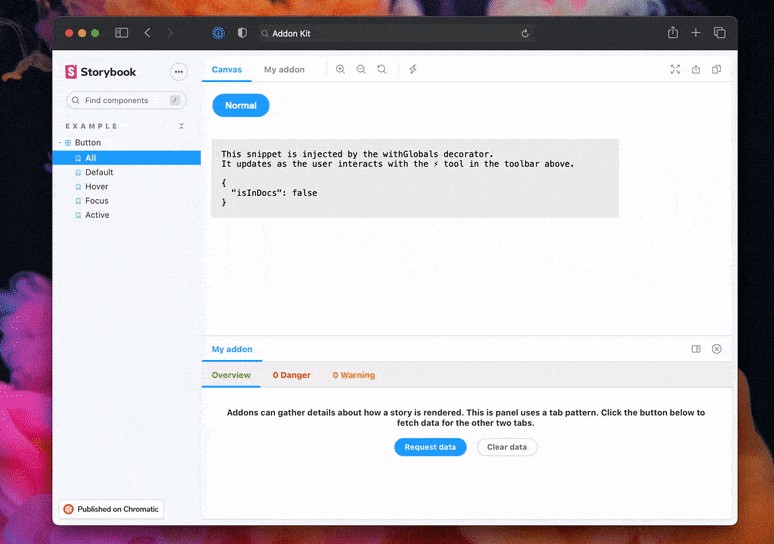Open canvas in new tab icon
The image size is (774, 544).
[x=696, y=70]
